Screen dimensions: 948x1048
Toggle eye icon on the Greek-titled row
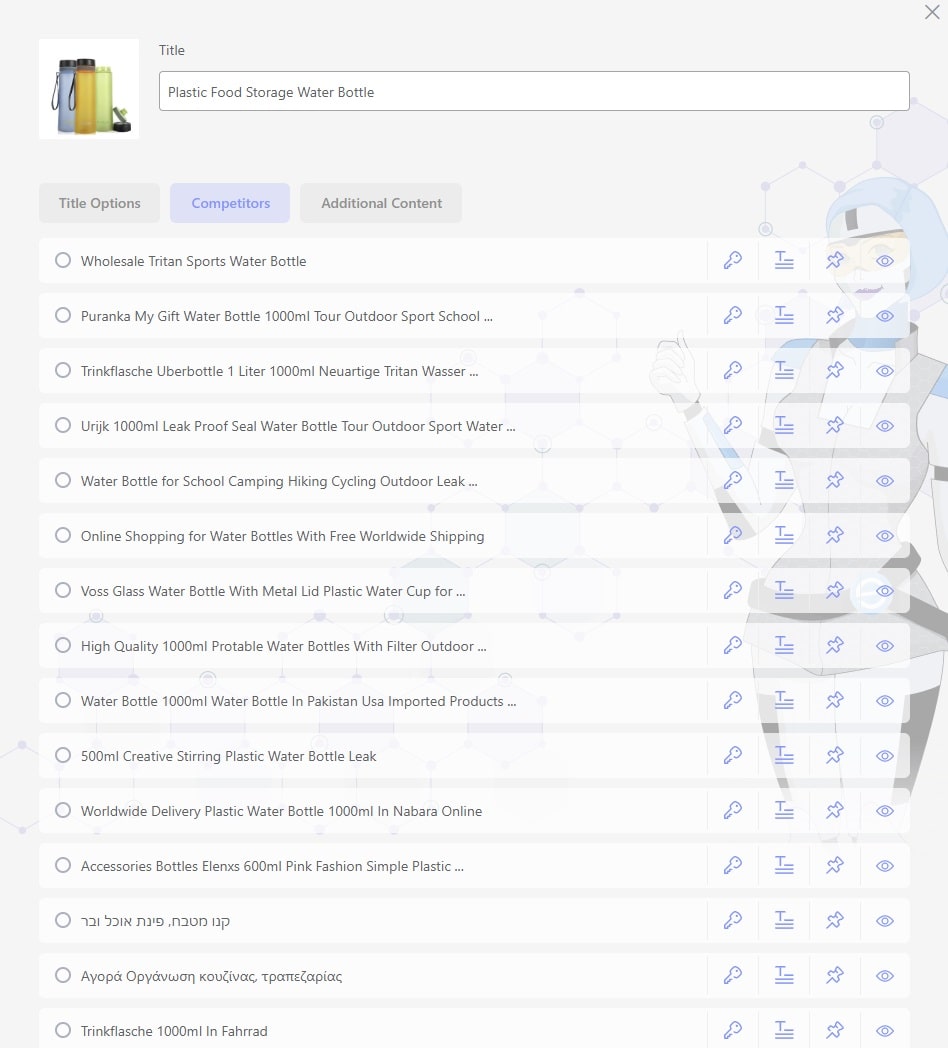coord(885,976)
